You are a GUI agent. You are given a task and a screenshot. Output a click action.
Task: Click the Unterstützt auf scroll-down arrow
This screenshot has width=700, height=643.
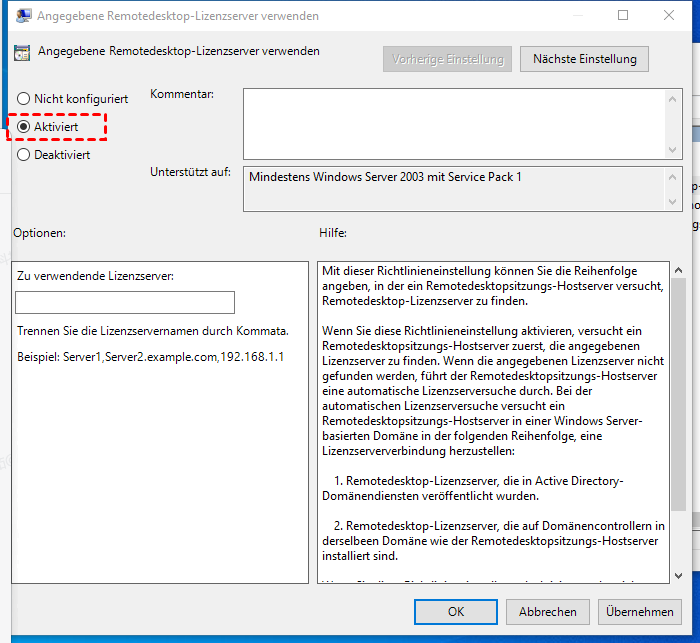673,202
